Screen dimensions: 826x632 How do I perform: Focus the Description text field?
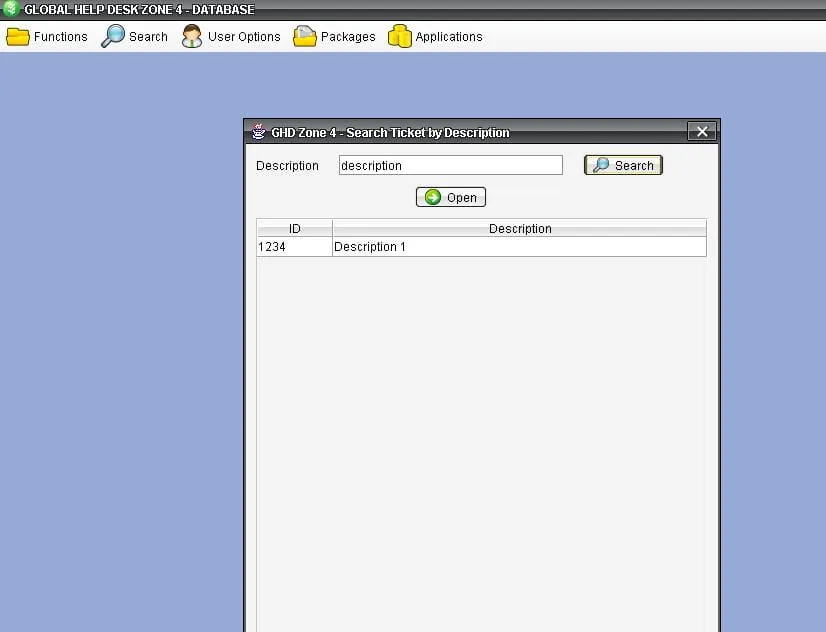(450, 165)
